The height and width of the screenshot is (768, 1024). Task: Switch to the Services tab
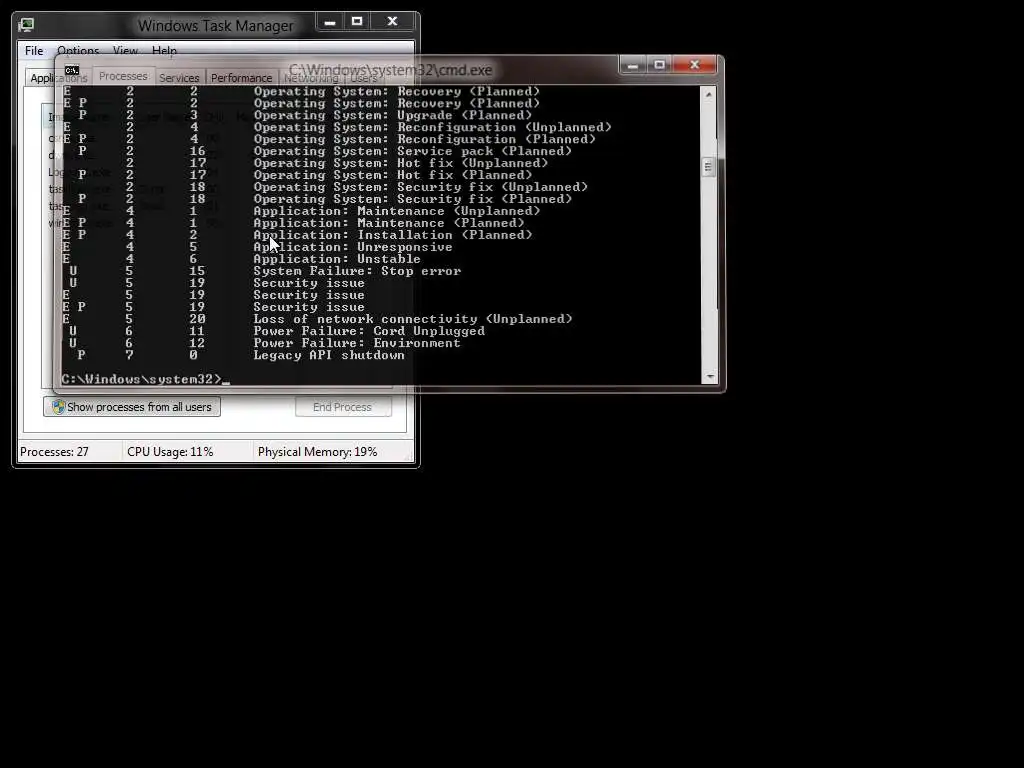pyautogui.click(x=179, y=78)
